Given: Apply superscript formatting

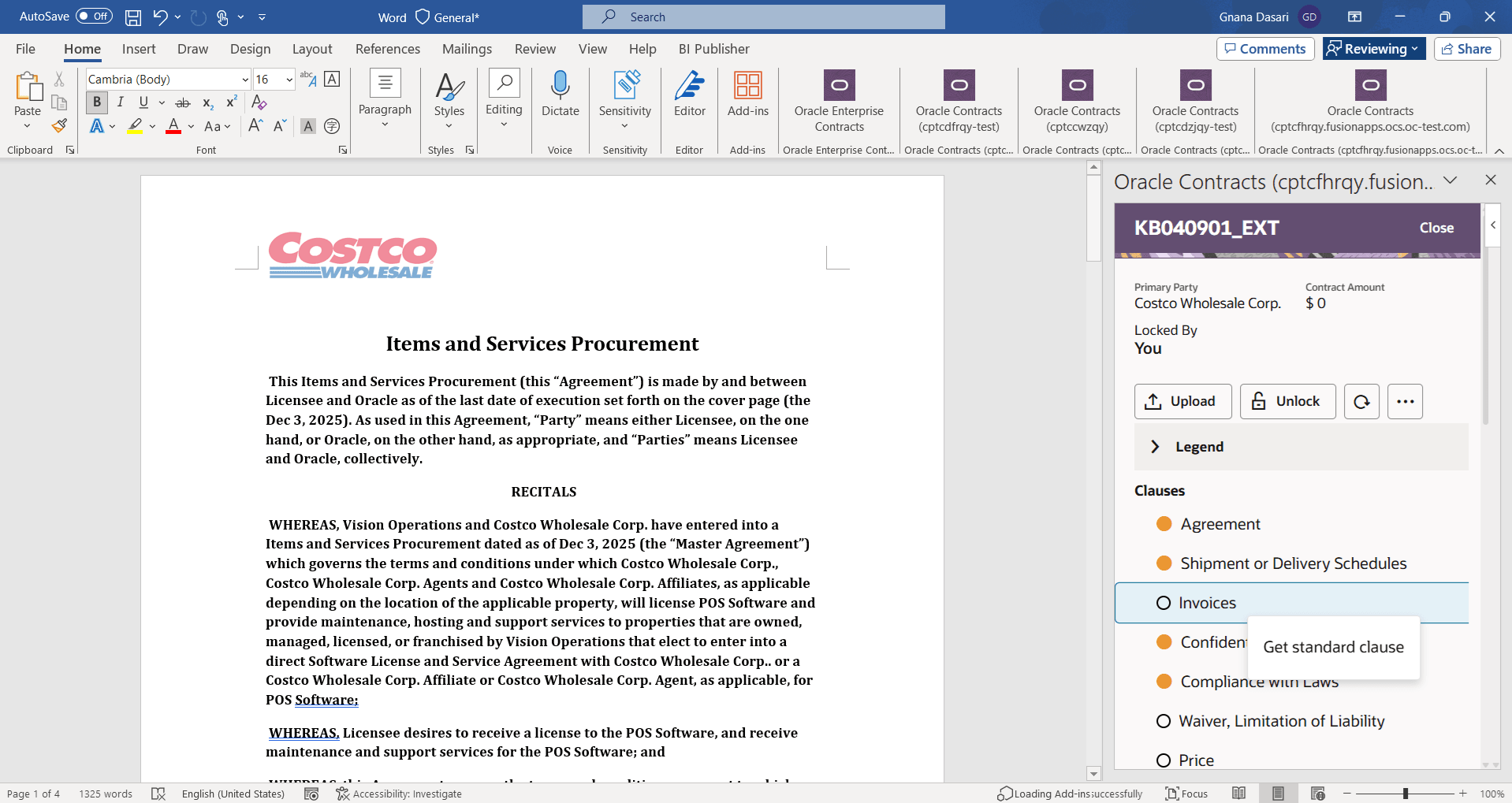Looking at the screenshot, I should coord(232,102).
